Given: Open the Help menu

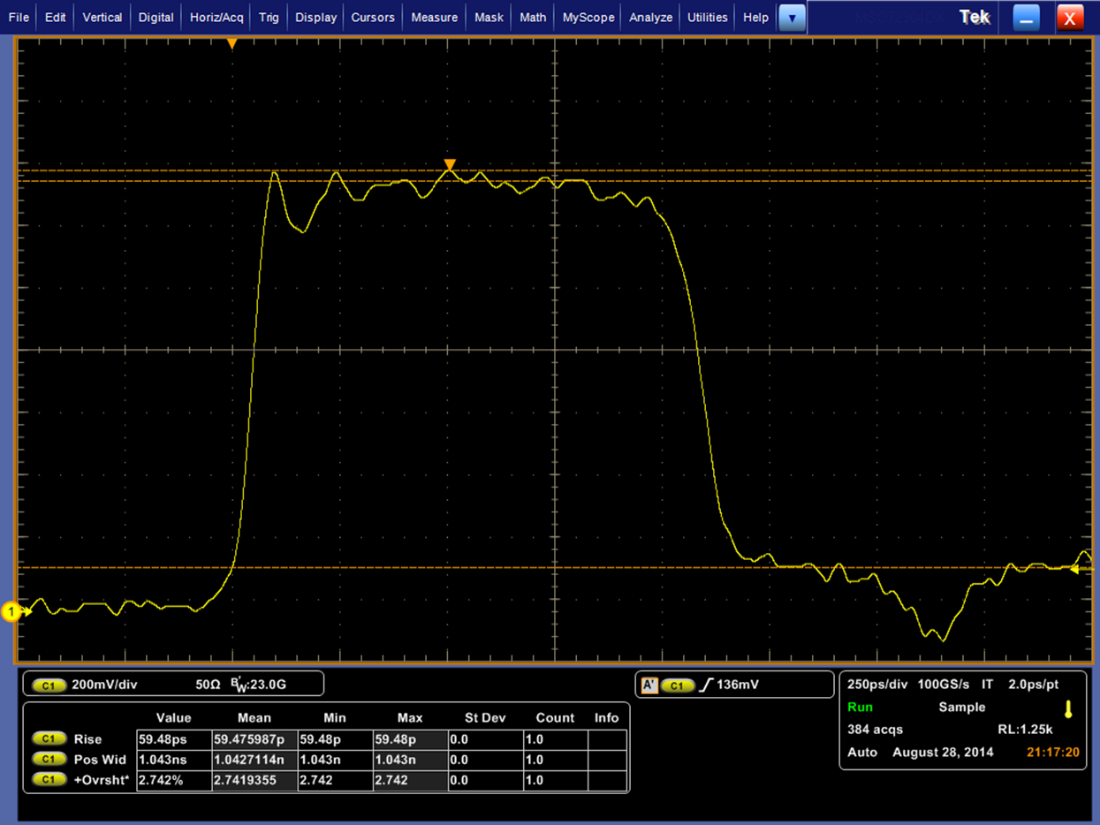Looking at the screenshot, I should click(756, 17).
